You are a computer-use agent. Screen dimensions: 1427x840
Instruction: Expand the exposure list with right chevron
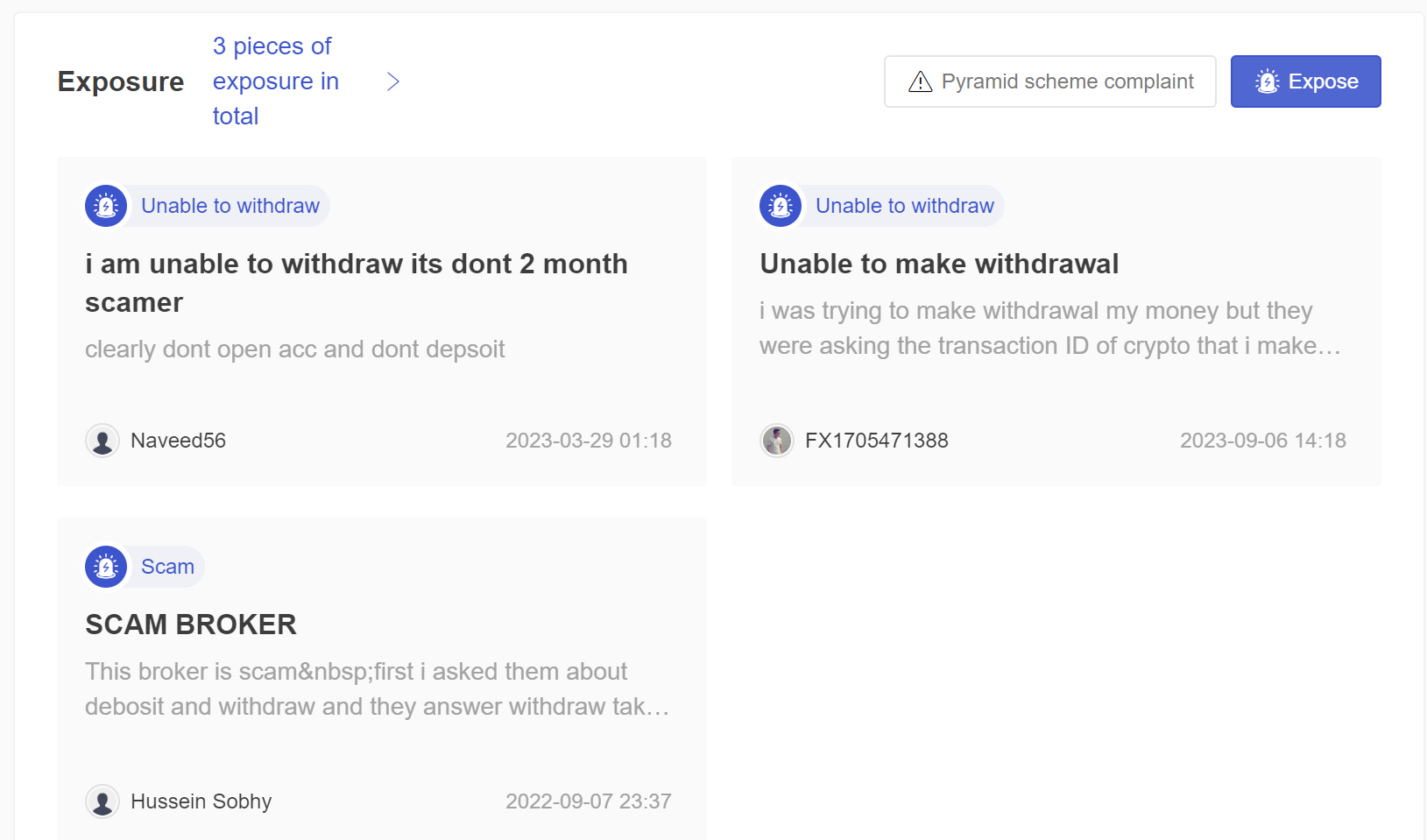point(393,81)
